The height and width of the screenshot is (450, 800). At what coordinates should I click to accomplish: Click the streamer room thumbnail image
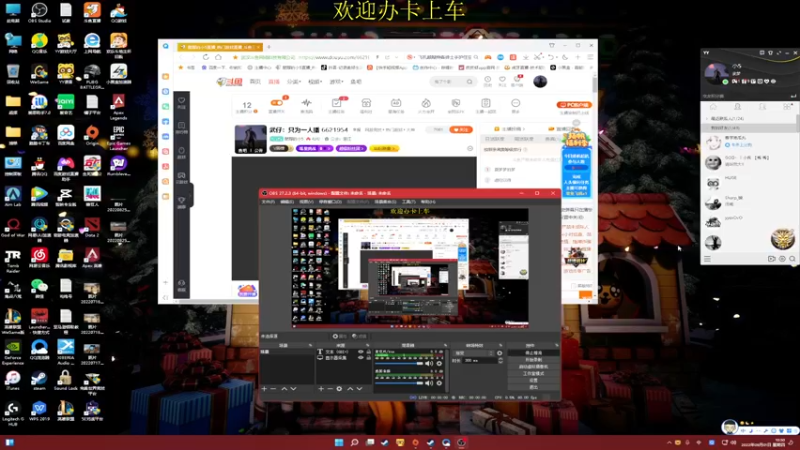(x=251, y=139)
